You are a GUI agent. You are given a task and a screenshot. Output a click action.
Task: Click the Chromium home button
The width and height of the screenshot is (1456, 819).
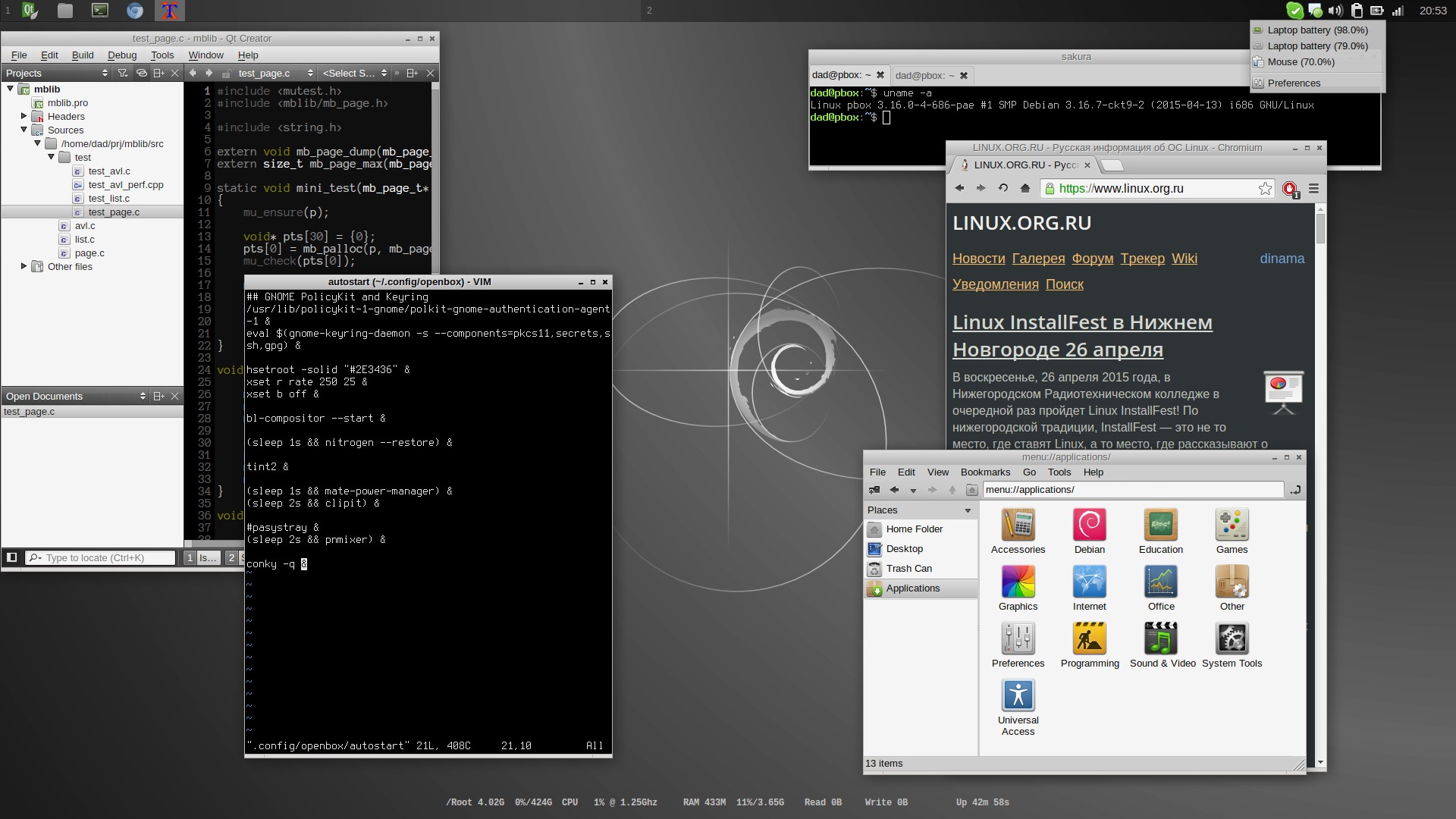(1025, 188)
